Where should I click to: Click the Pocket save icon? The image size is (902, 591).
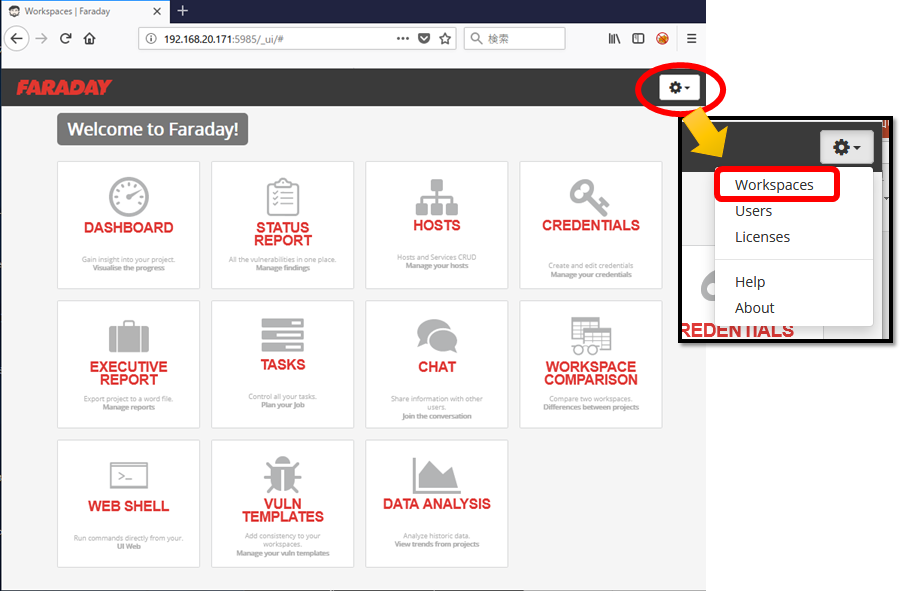click(424, 39)
